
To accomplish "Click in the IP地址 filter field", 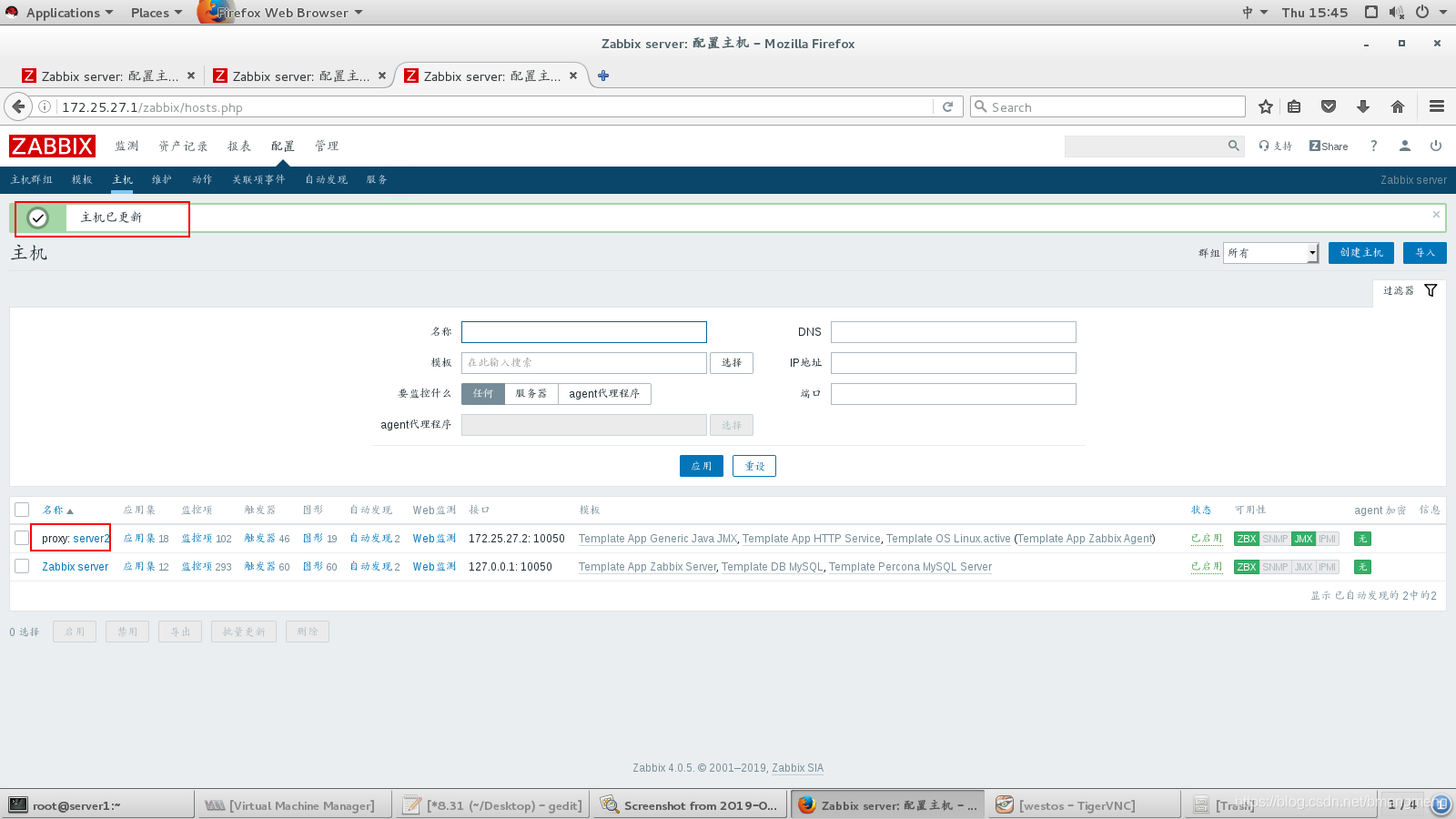I will pyautogui.click(x=954, y=363).
